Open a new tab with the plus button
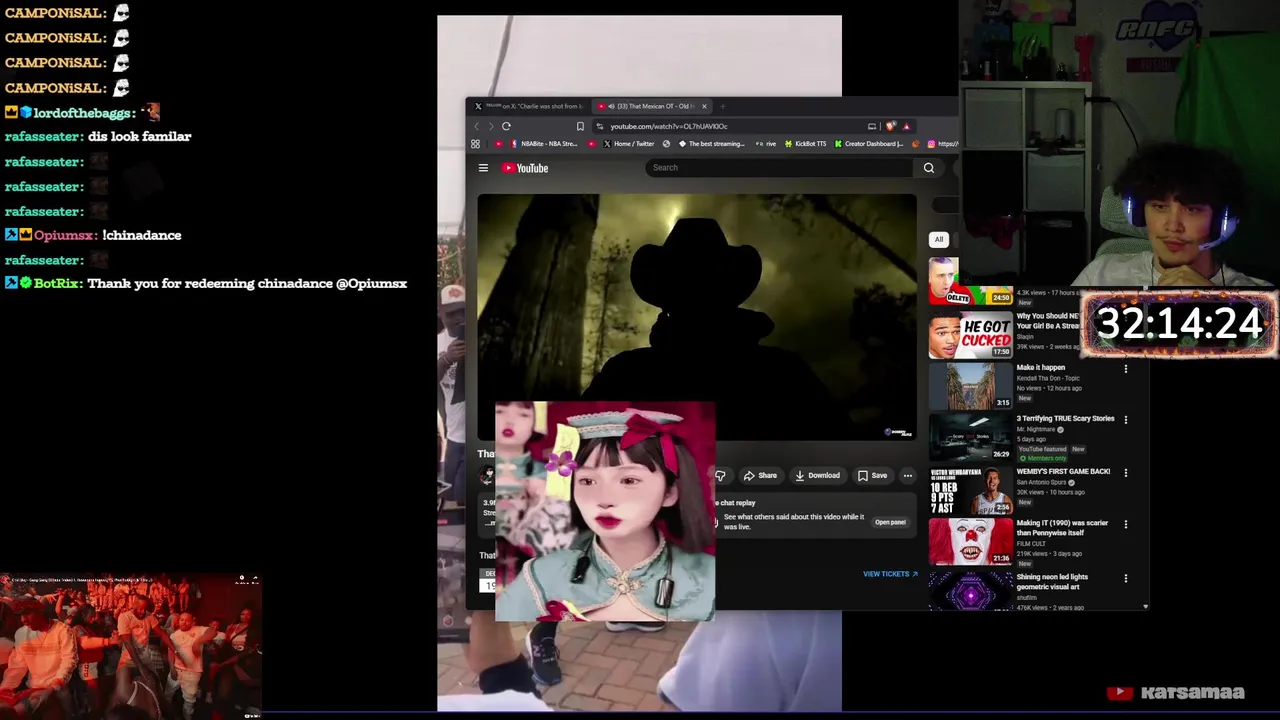 pyautogui.click(x=724, y=106)
